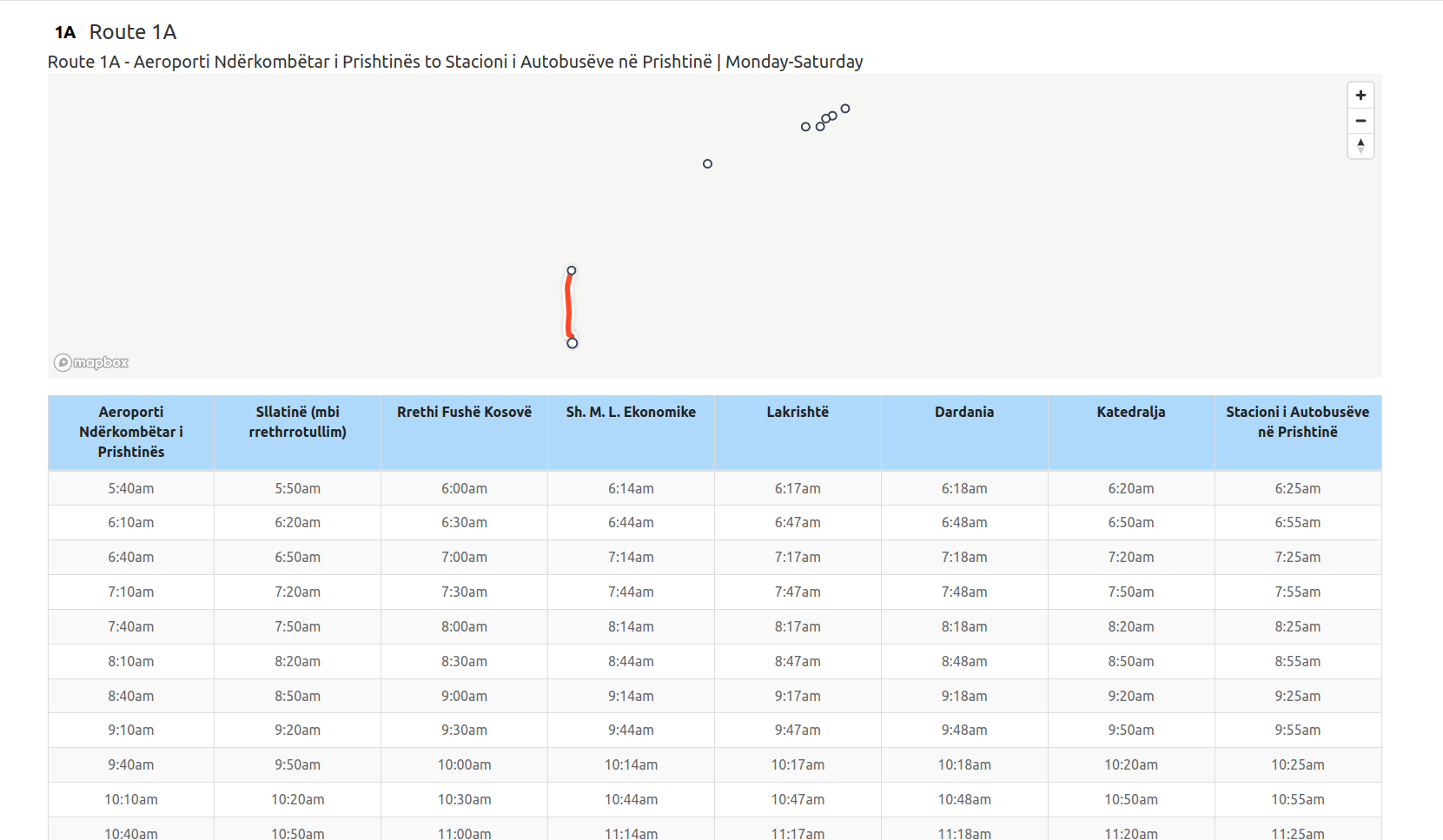Click 8:30am Rrethi Fushë Kosovë cell

[x=465, y=662]
